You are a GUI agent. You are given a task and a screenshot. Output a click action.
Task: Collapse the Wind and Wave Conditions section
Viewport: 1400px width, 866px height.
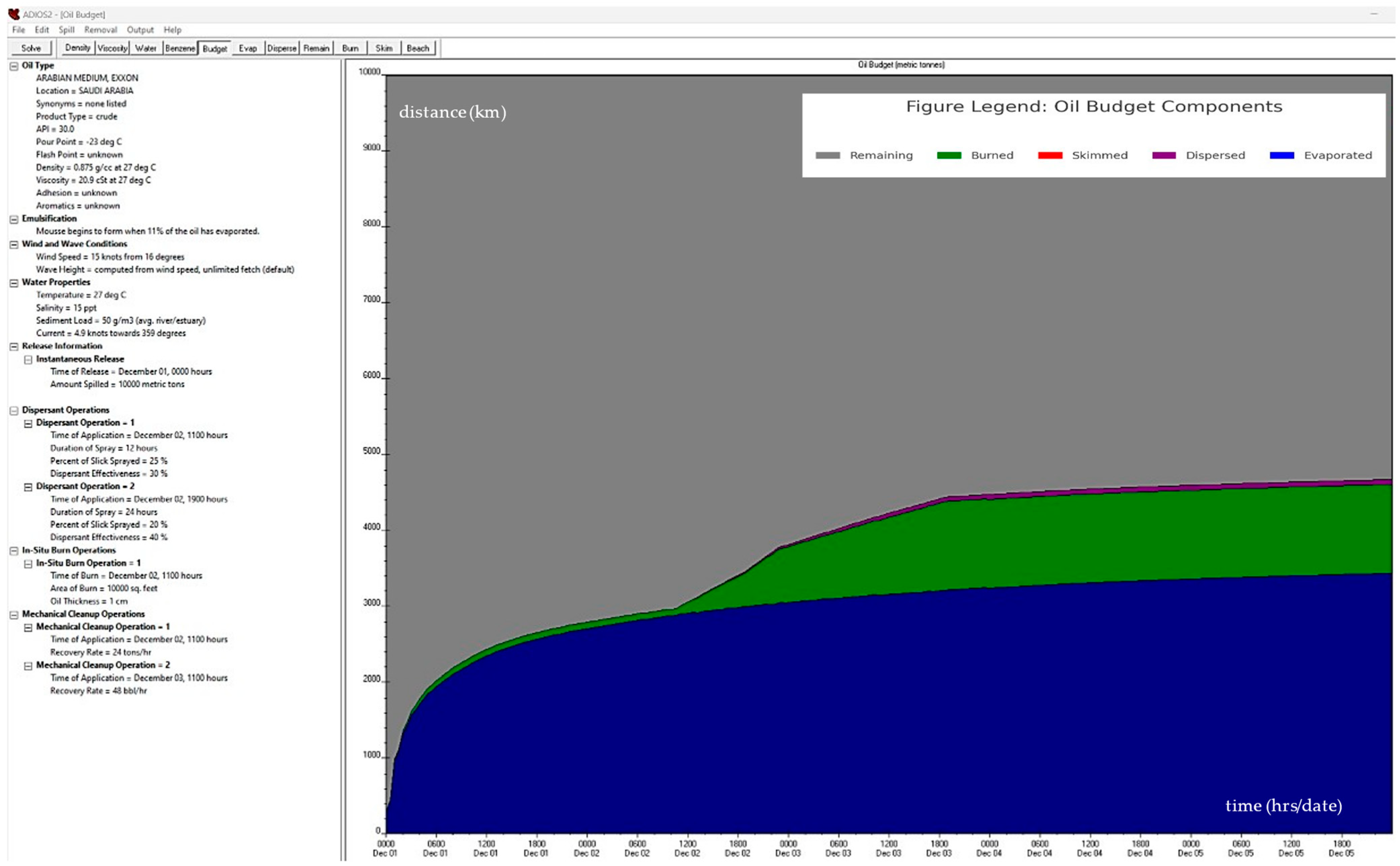click(x=14, y=244)
